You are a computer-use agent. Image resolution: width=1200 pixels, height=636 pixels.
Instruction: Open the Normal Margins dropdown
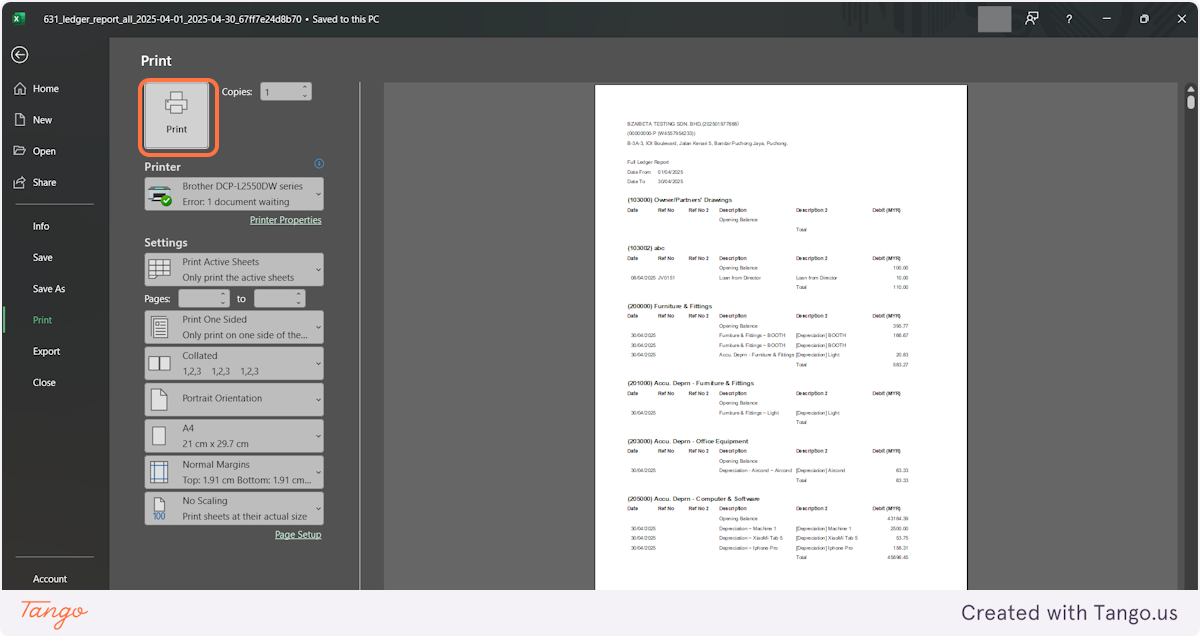(234, 472)
